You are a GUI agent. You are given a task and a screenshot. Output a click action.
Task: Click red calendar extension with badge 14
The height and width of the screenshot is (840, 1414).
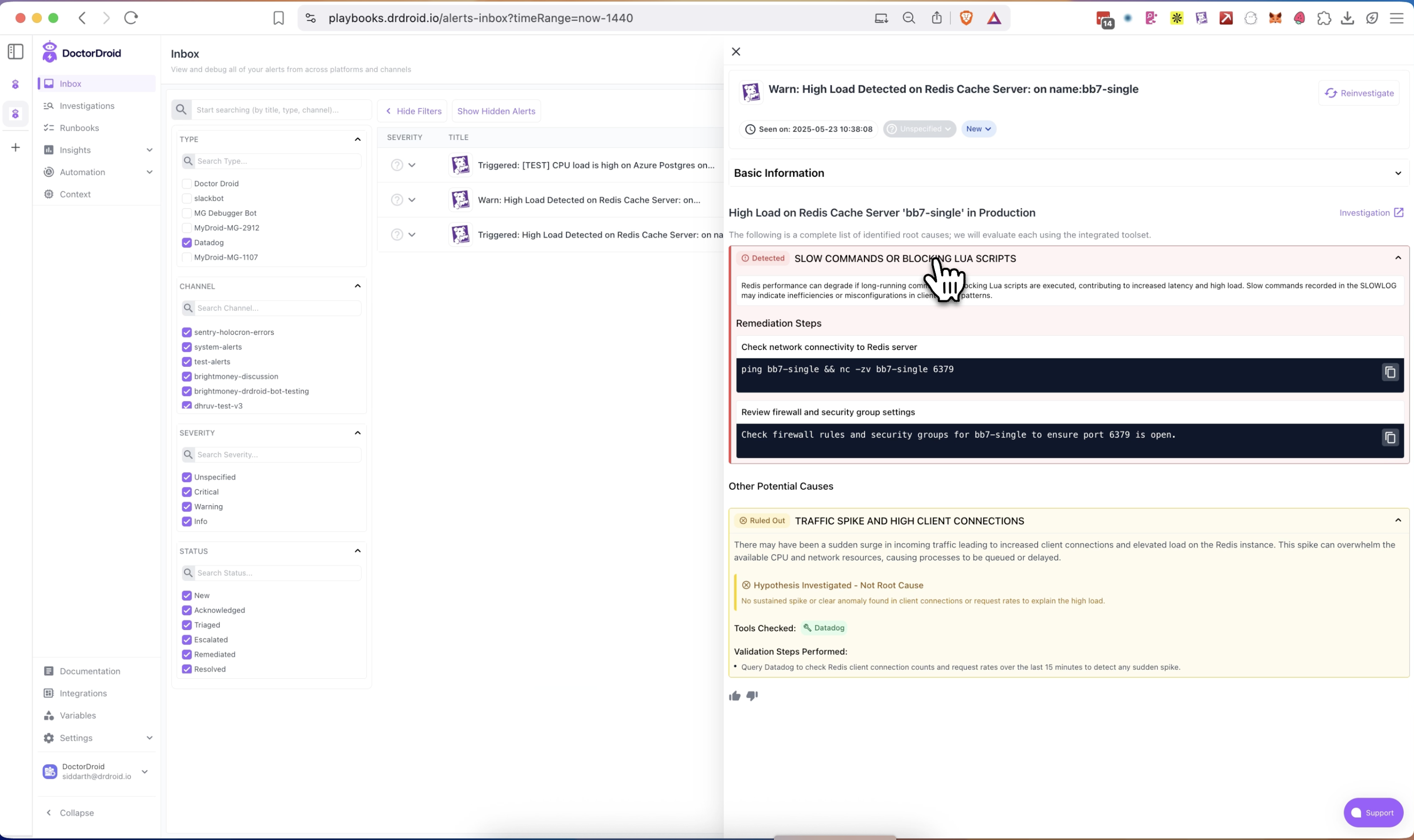tap(1104, 19)
